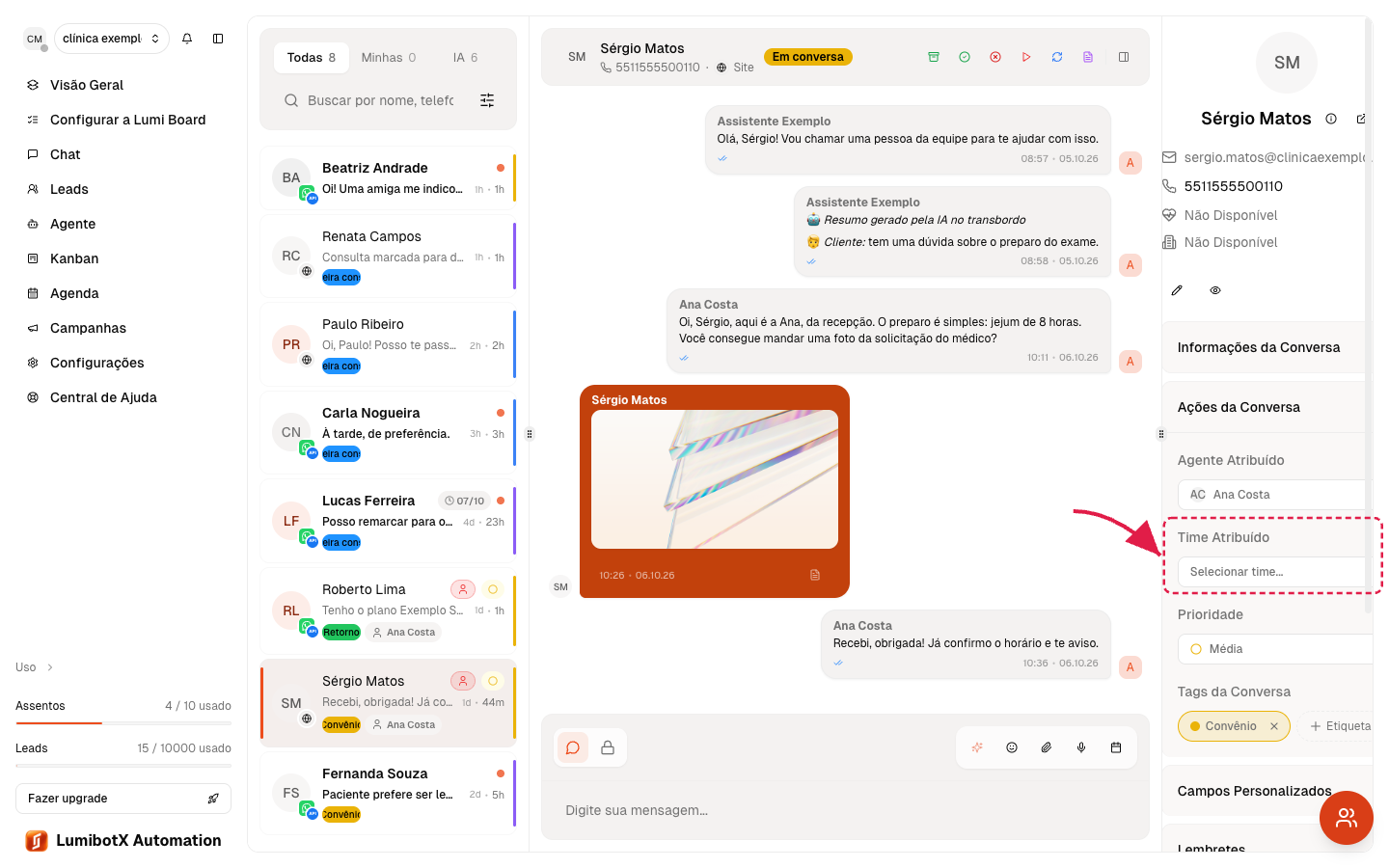Viewport: 1389px width, 868px height.
Task: Open Beatriz Andrade's conversation
Action: tap(388, 177)
